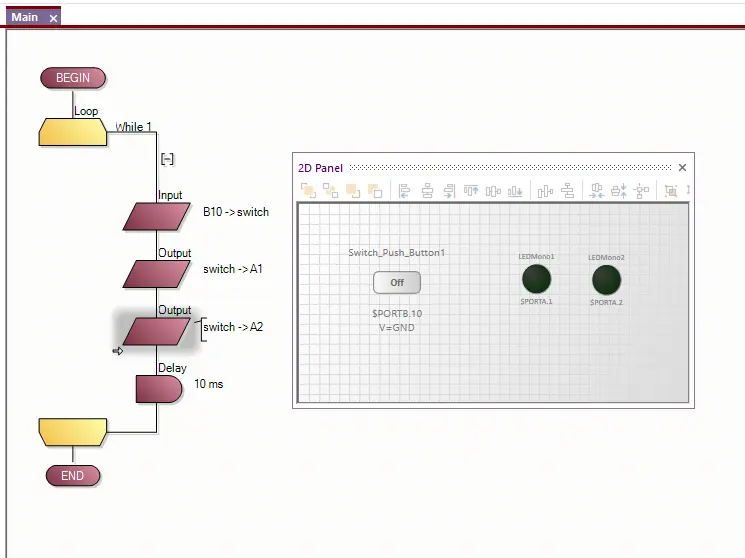Click the loop end yellow icon
Viewport: 745px width, 558px height.
click(73, 432)
